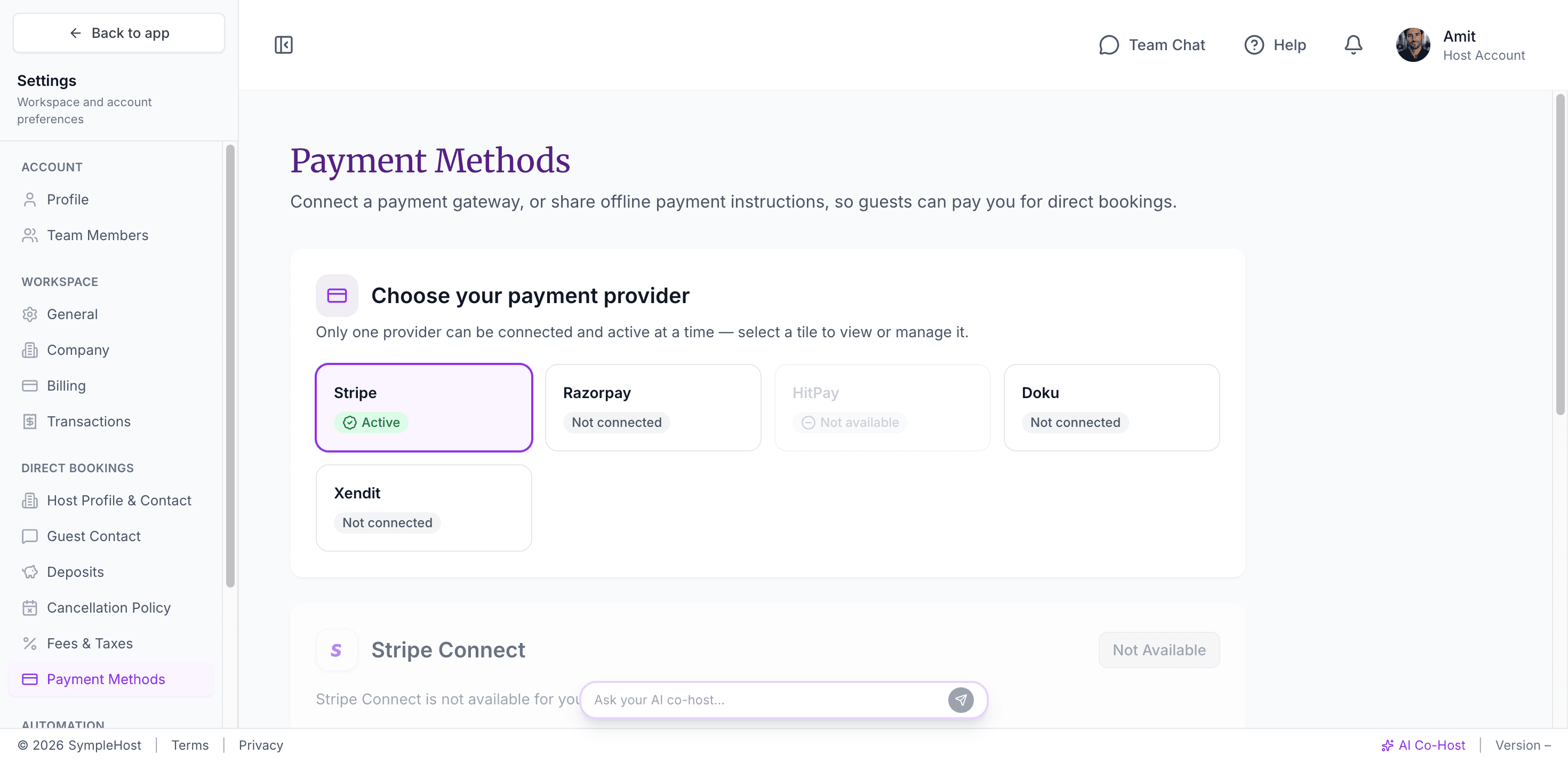Click Back to app button
The width and height of the screenshot is (1568, 762).
coord(119,33)
